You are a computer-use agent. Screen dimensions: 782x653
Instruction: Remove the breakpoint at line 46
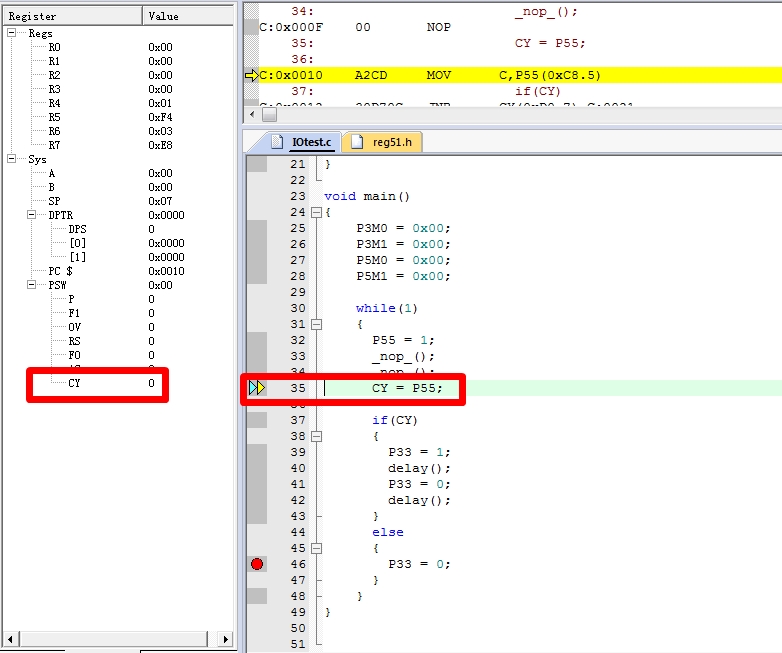point(257,564)
